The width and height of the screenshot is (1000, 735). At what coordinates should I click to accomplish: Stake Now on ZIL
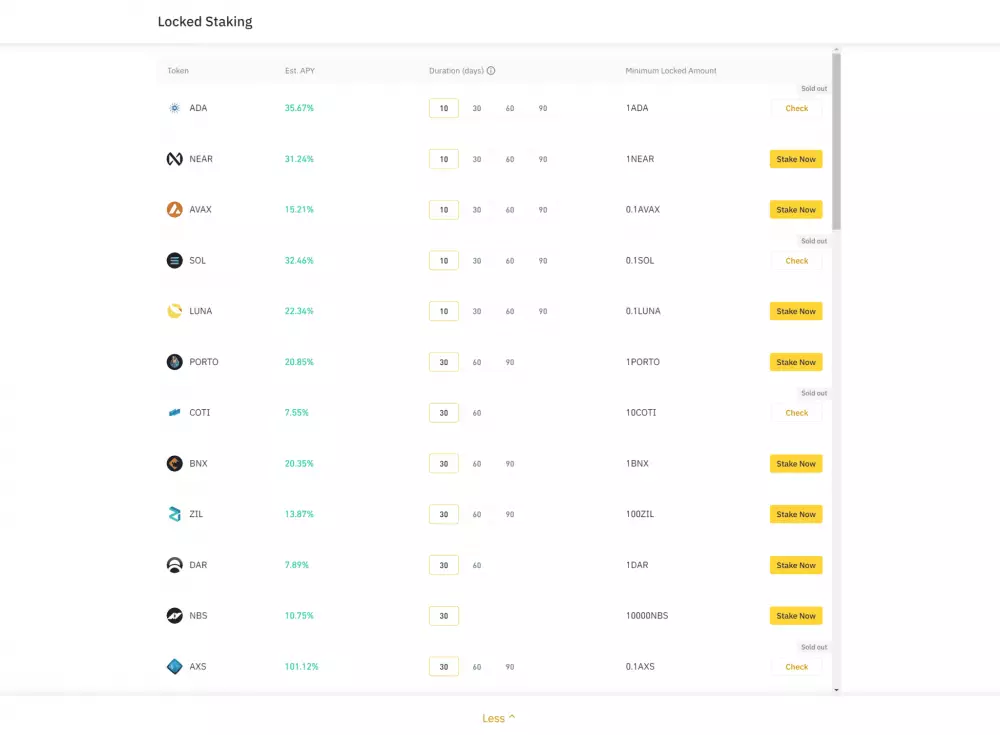(x=795, y=514)
